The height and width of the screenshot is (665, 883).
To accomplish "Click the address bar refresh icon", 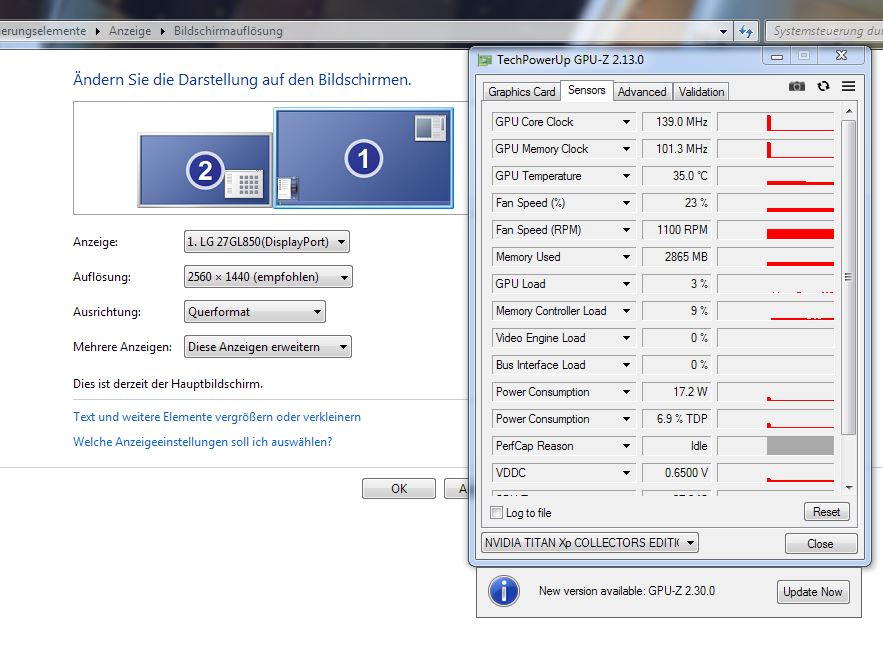I will [x=746, y=32].
